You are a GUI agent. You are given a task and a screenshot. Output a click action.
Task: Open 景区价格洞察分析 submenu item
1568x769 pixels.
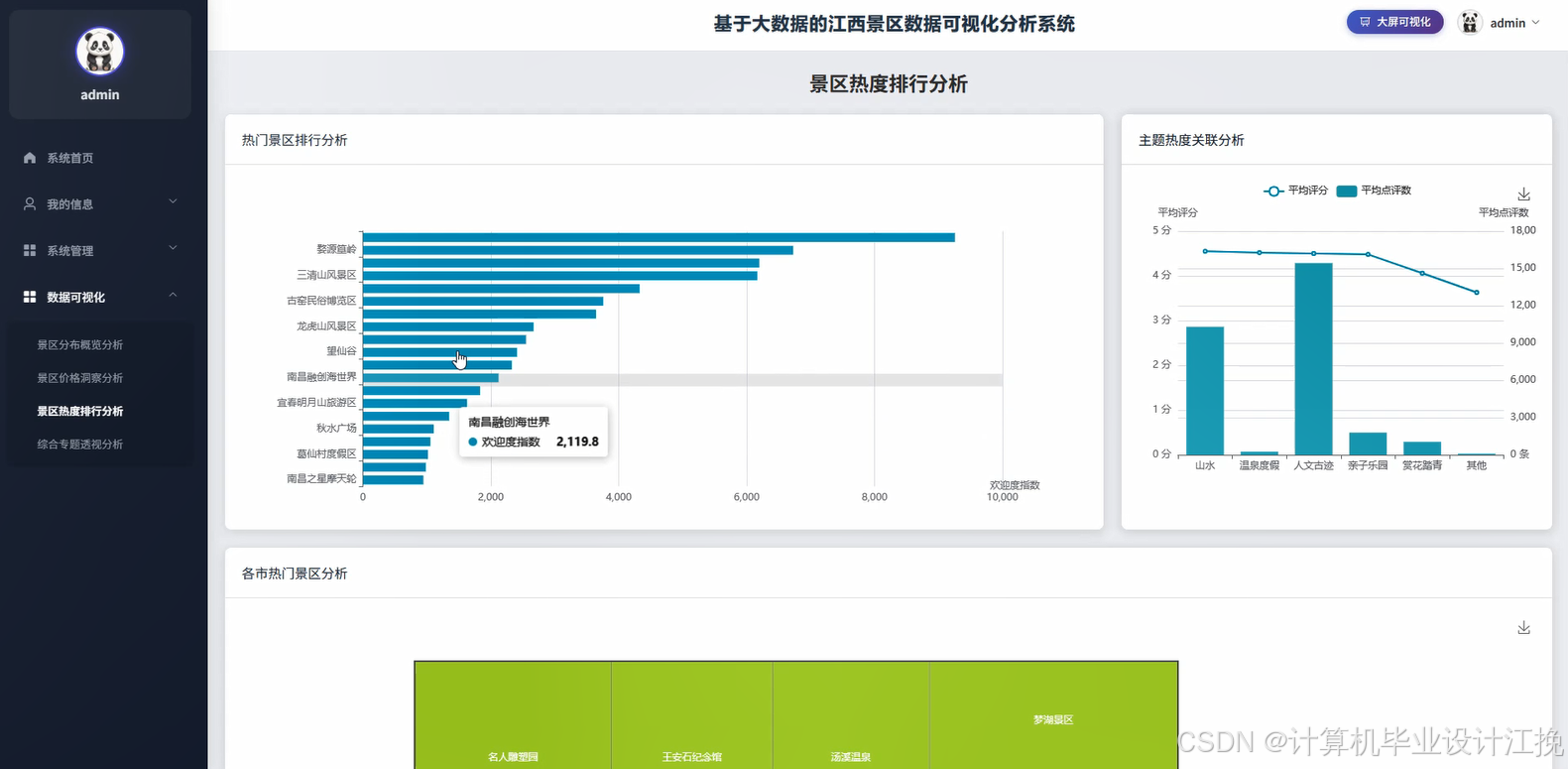point(80,378)
